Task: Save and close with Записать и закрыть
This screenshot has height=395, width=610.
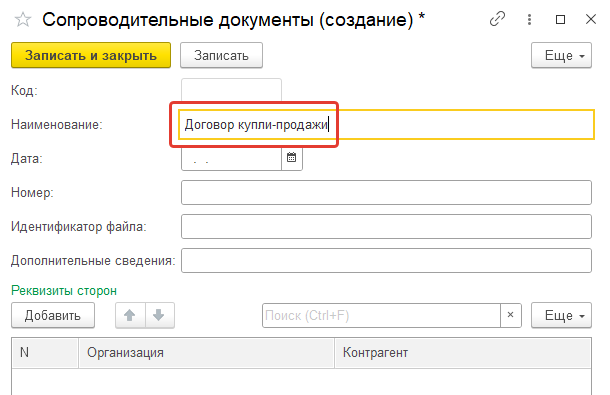Action: 91,55
